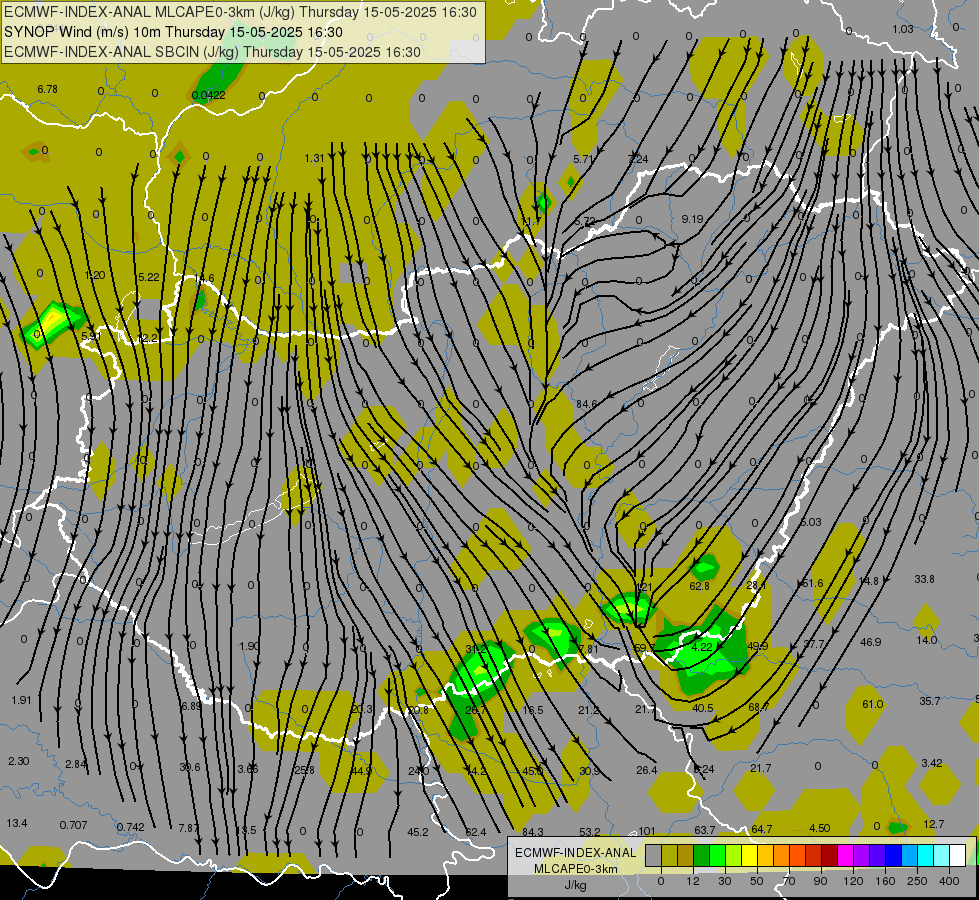Click the map value '101'

[x=647, y=831]
